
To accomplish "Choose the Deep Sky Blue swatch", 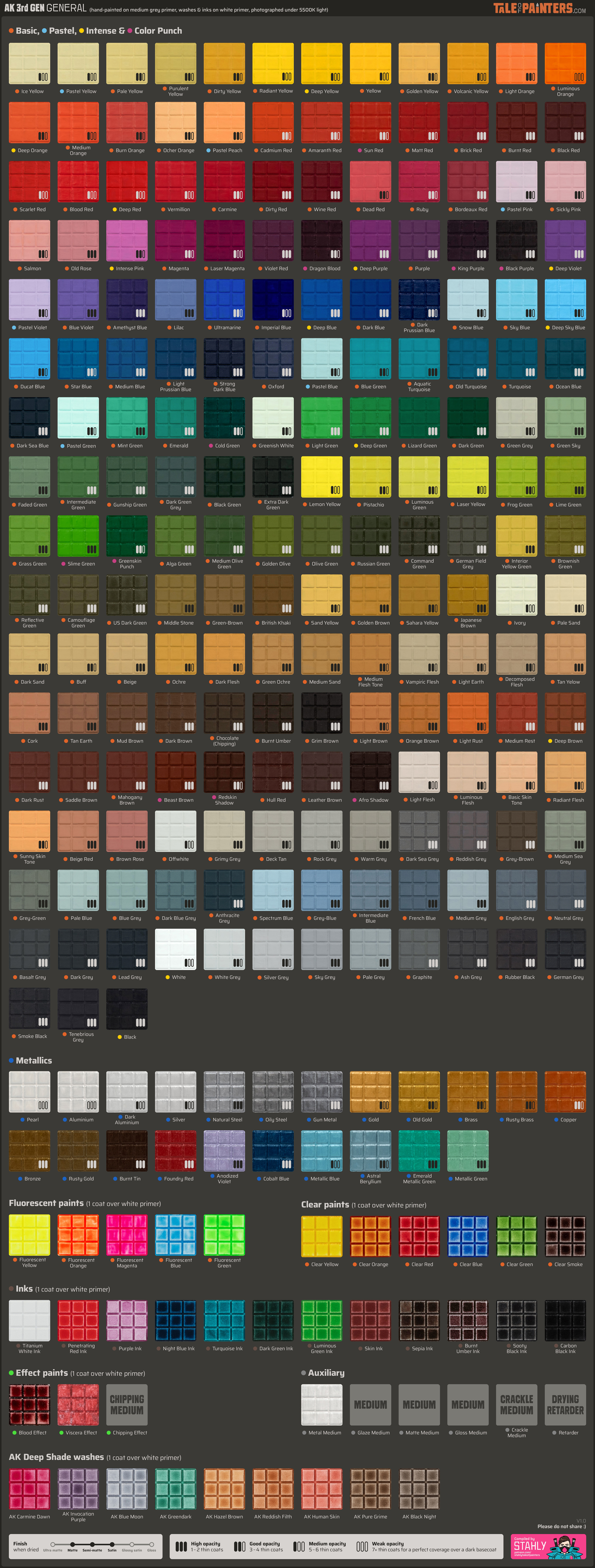I will coord(565,299).
